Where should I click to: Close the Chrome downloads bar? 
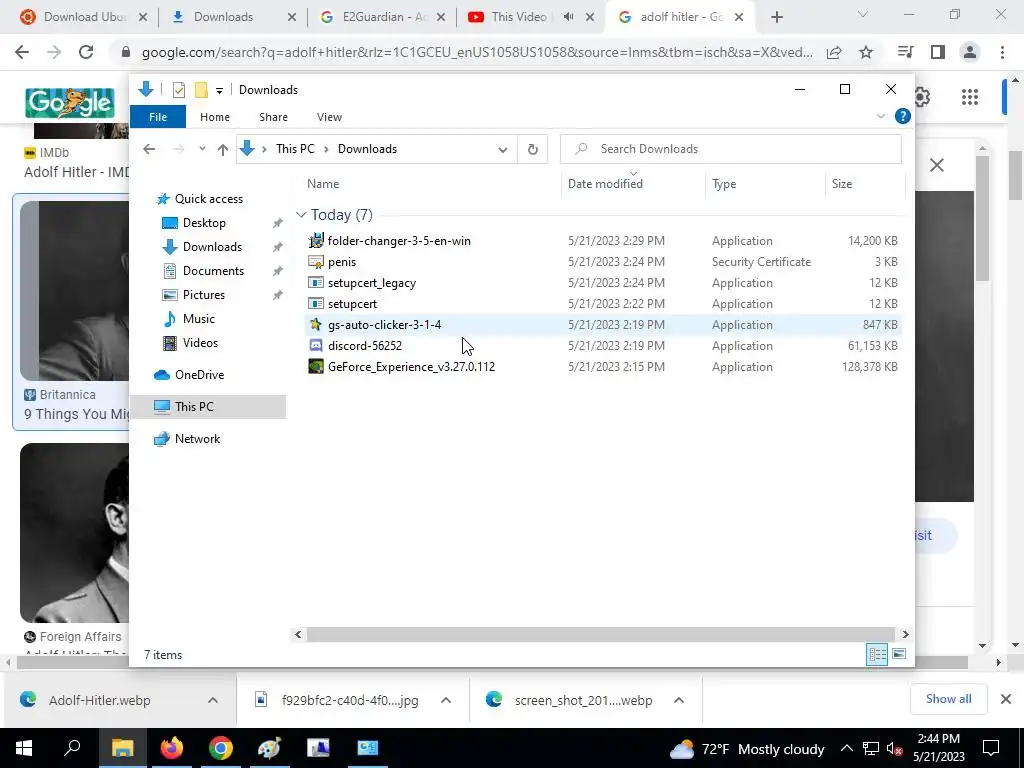pos(1006,699)
